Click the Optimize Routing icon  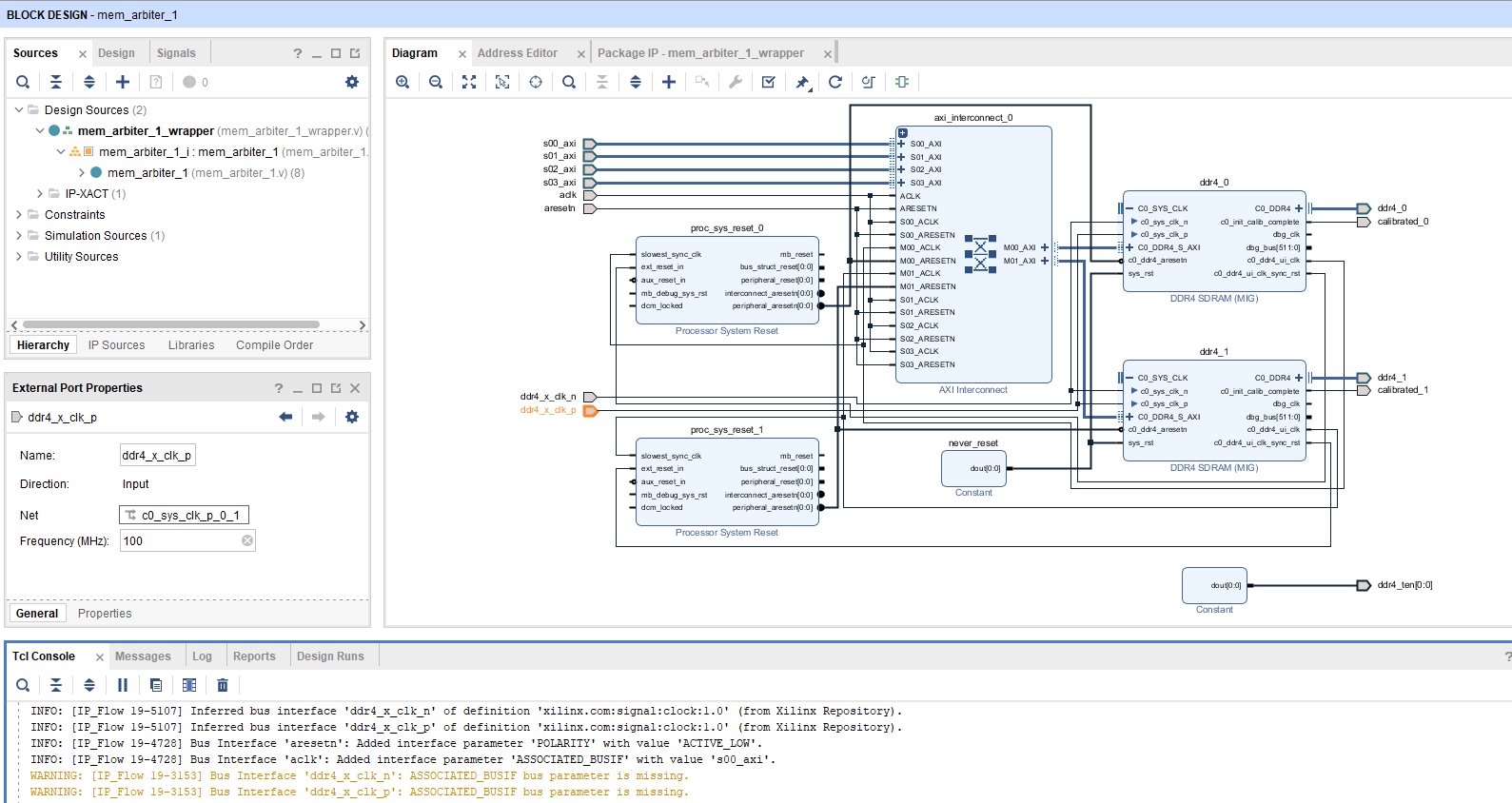click(x=869, y=82)
